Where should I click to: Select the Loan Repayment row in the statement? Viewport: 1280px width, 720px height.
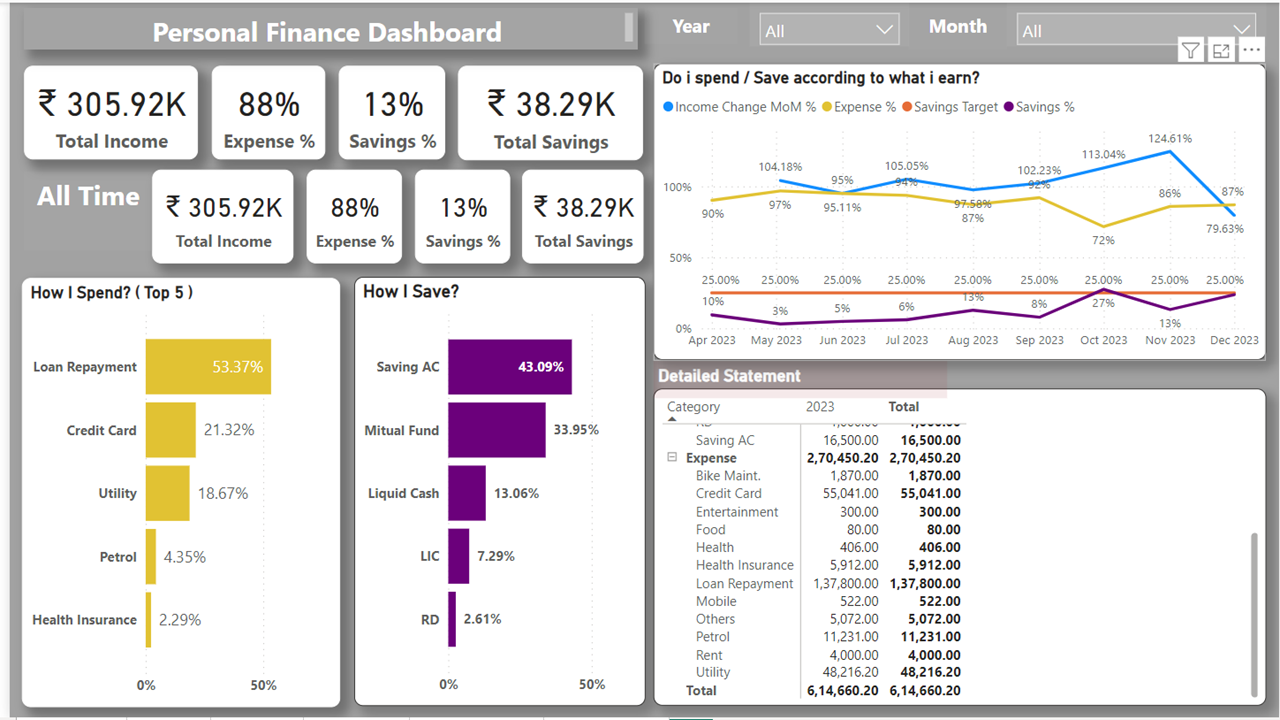click(x=744, y=583)
